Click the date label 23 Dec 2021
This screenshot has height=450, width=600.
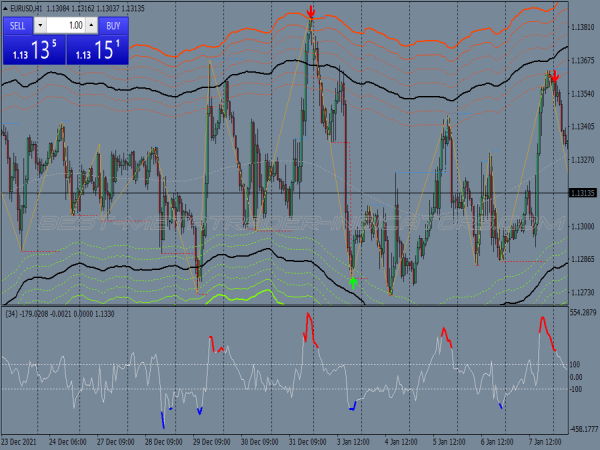tap(19, 442)
